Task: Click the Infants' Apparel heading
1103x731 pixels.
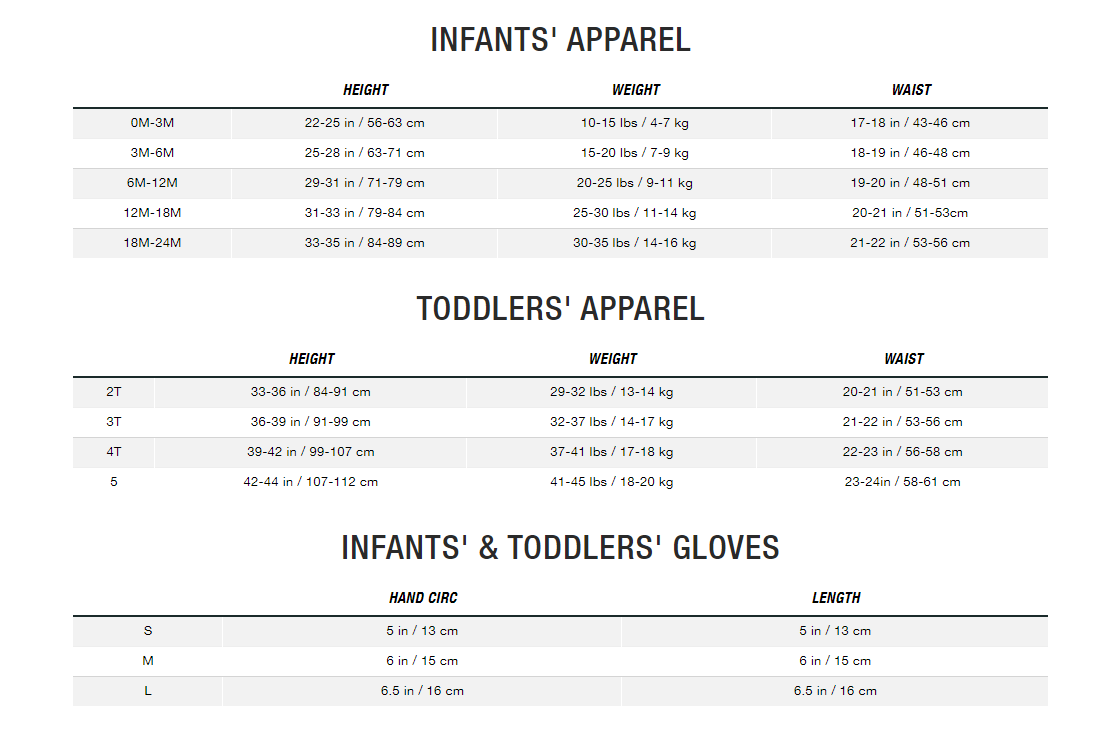Action: (560, 40)
